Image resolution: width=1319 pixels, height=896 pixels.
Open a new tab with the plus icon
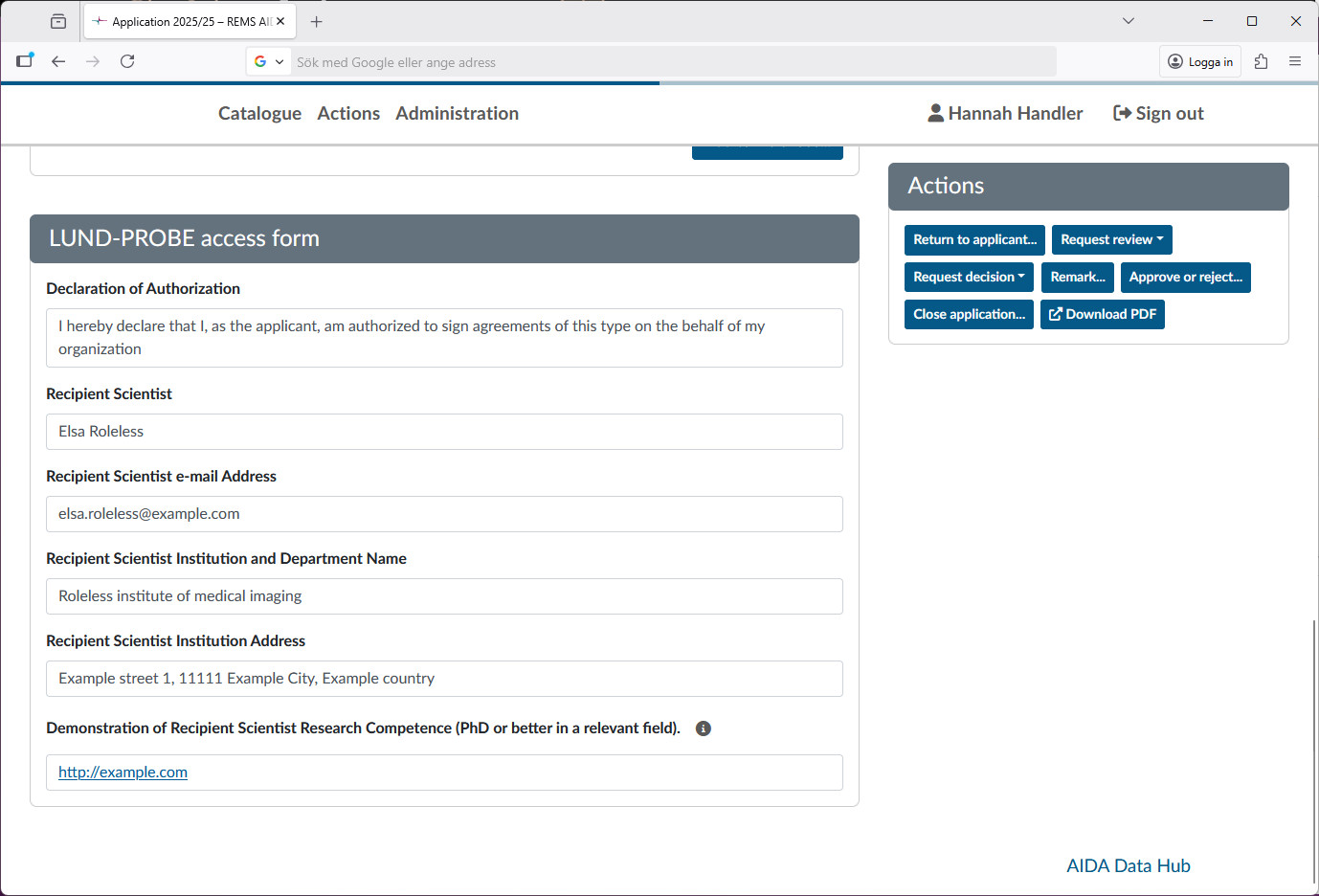coord(317,20)
